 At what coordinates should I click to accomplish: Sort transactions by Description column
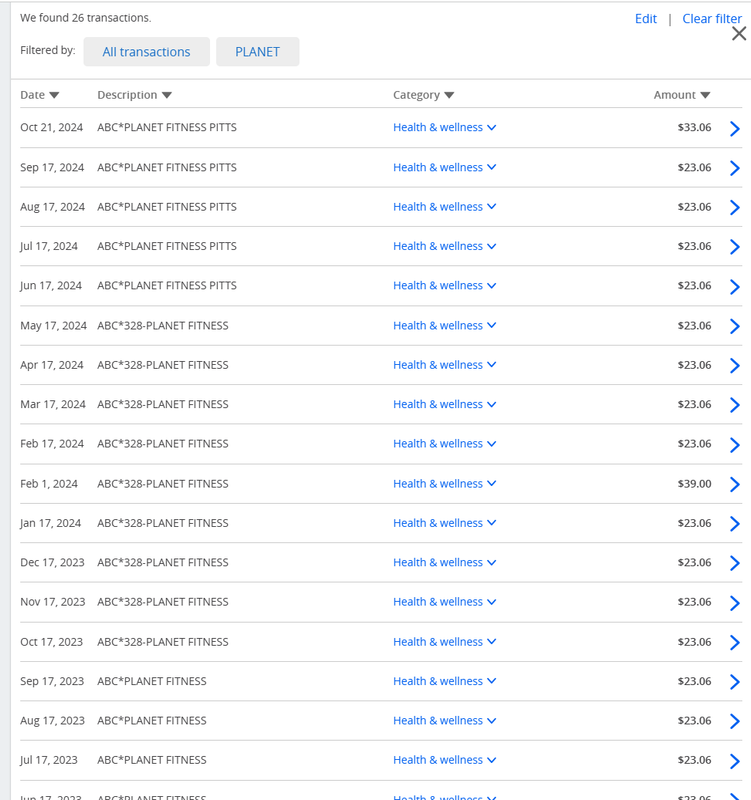pyautogui.click(x=135, y=95)
